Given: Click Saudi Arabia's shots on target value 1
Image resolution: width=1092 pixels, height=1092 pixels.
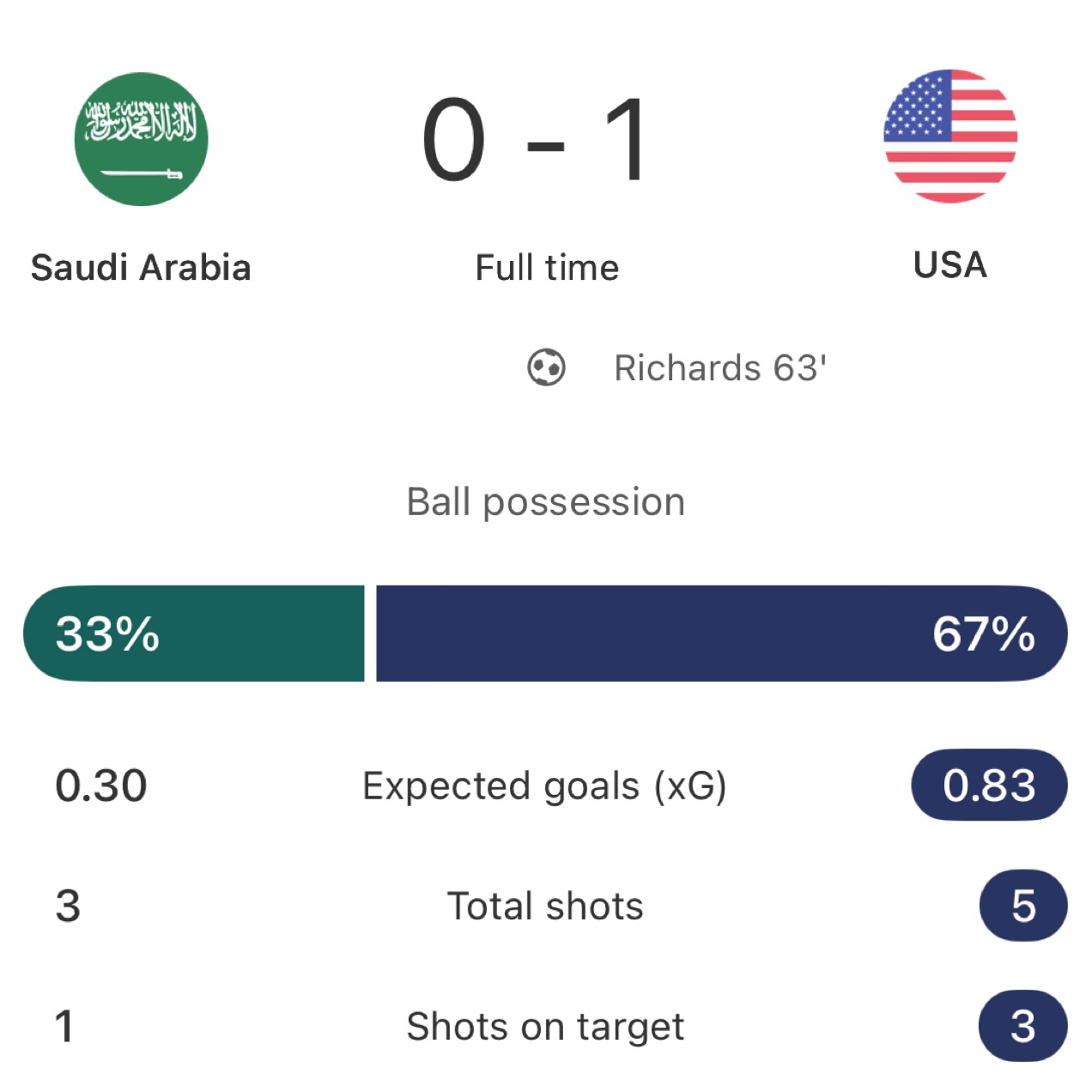Looking at the screenshot, I should pos(64,1026).
